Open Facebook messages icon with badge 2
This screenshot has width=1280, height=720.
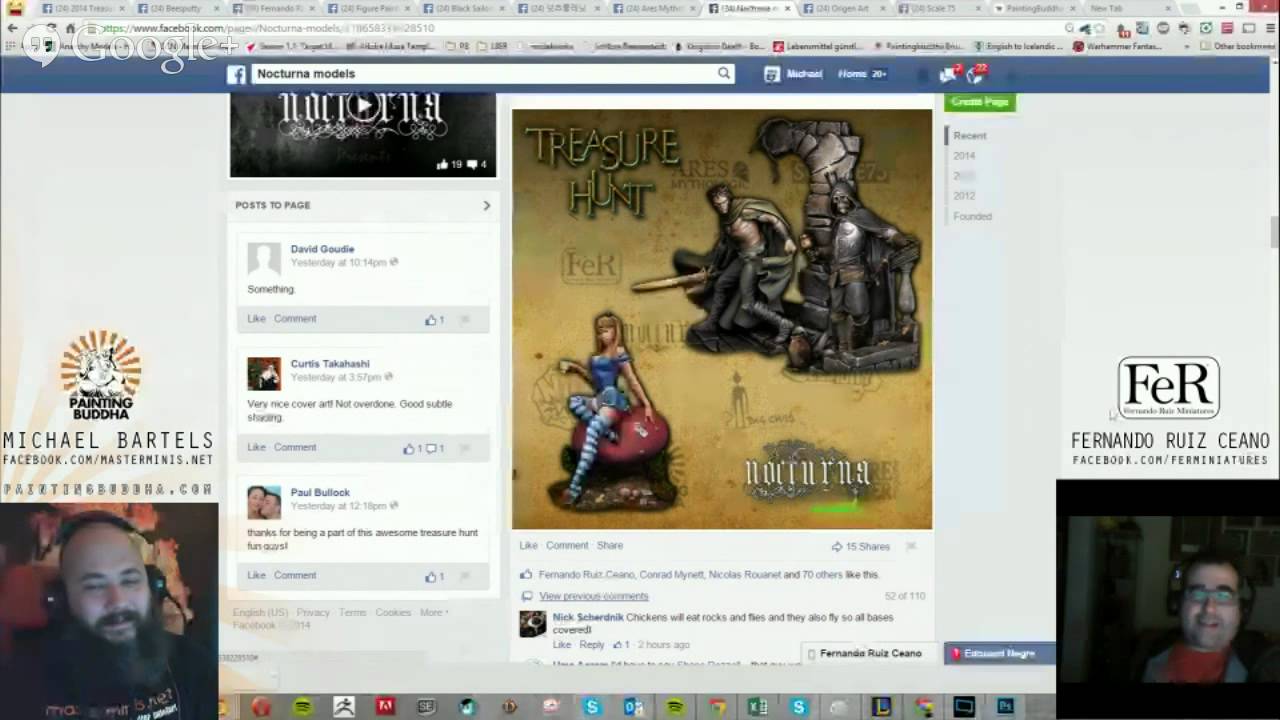[x=948, y=74]
